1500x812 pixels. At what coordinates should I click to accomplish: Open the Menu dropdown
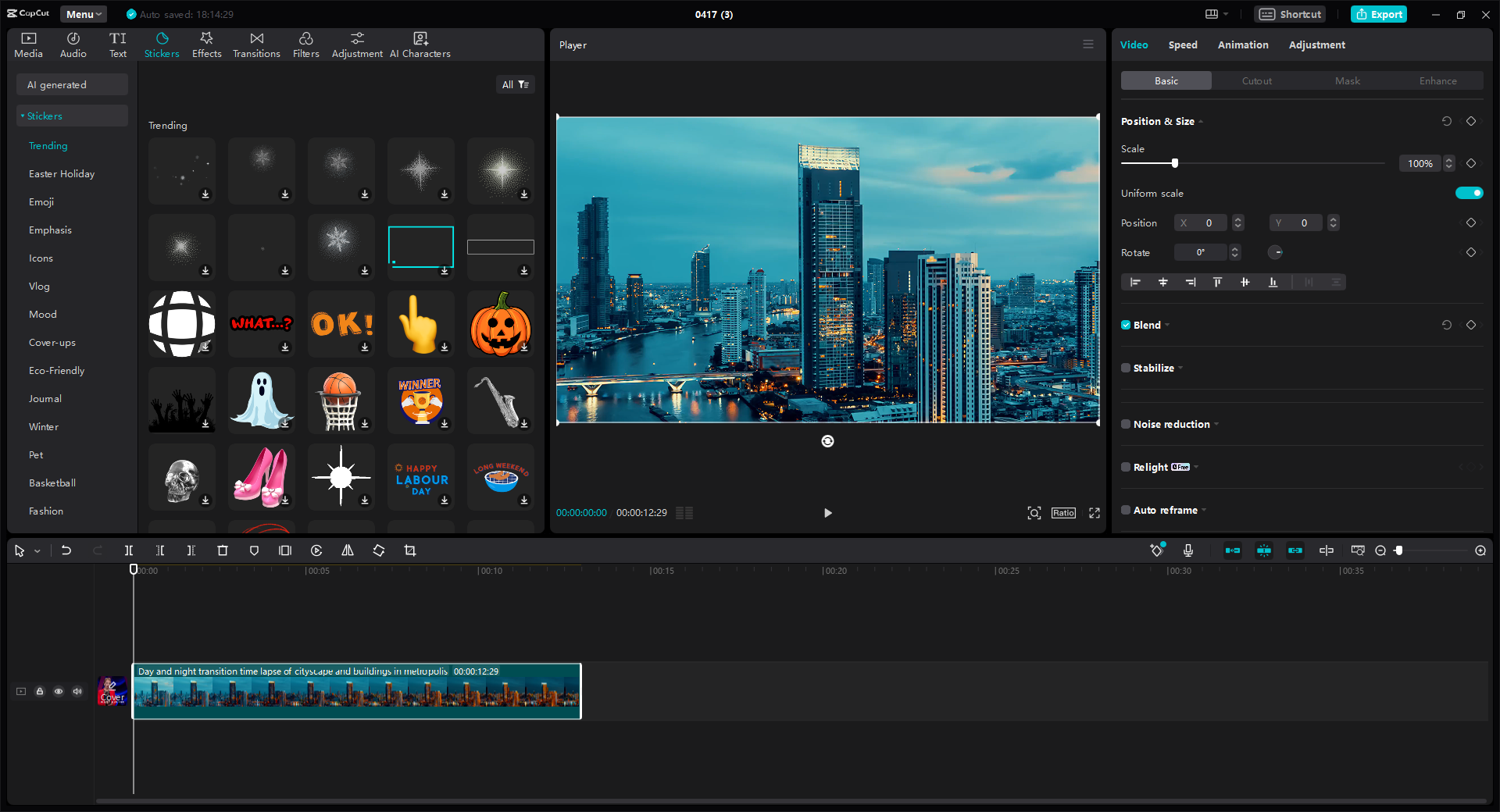(x=83, y=13)
